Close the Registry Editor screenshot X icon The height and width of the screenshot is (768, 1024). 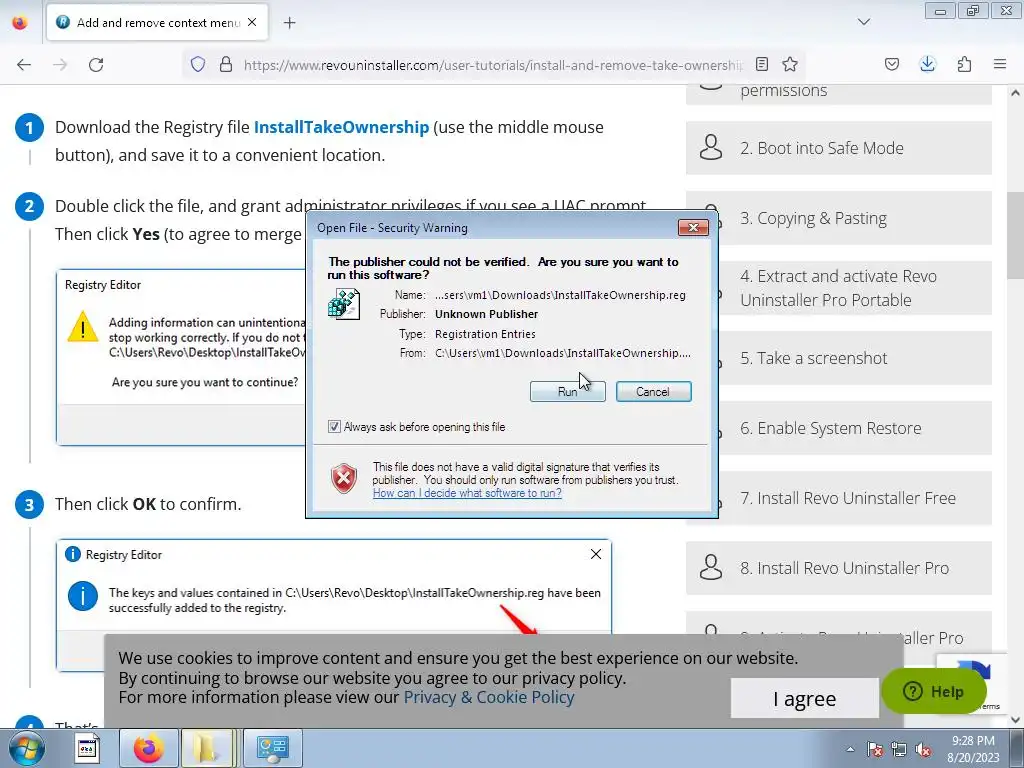[596, 554]
